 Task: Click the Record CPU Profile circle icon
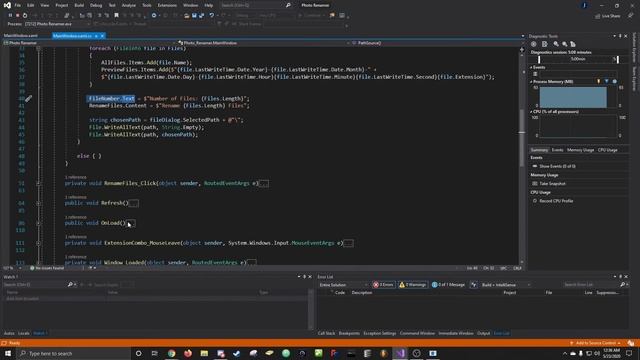point(535,201)
